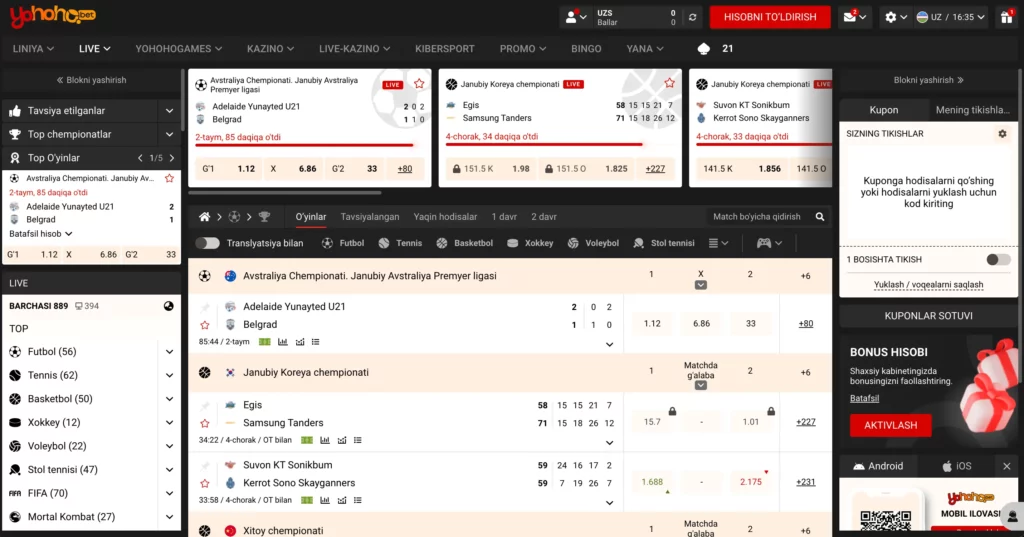1024x537 pixels.
Task: Open Yuklash / voqealarni saqlash link
Action: (x=929, y=285)
